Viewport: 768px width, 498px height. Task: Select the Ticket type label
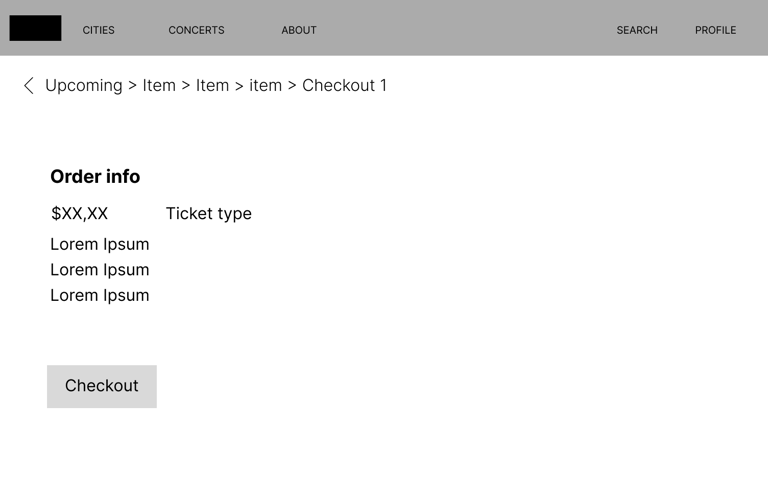click(209, 214)
